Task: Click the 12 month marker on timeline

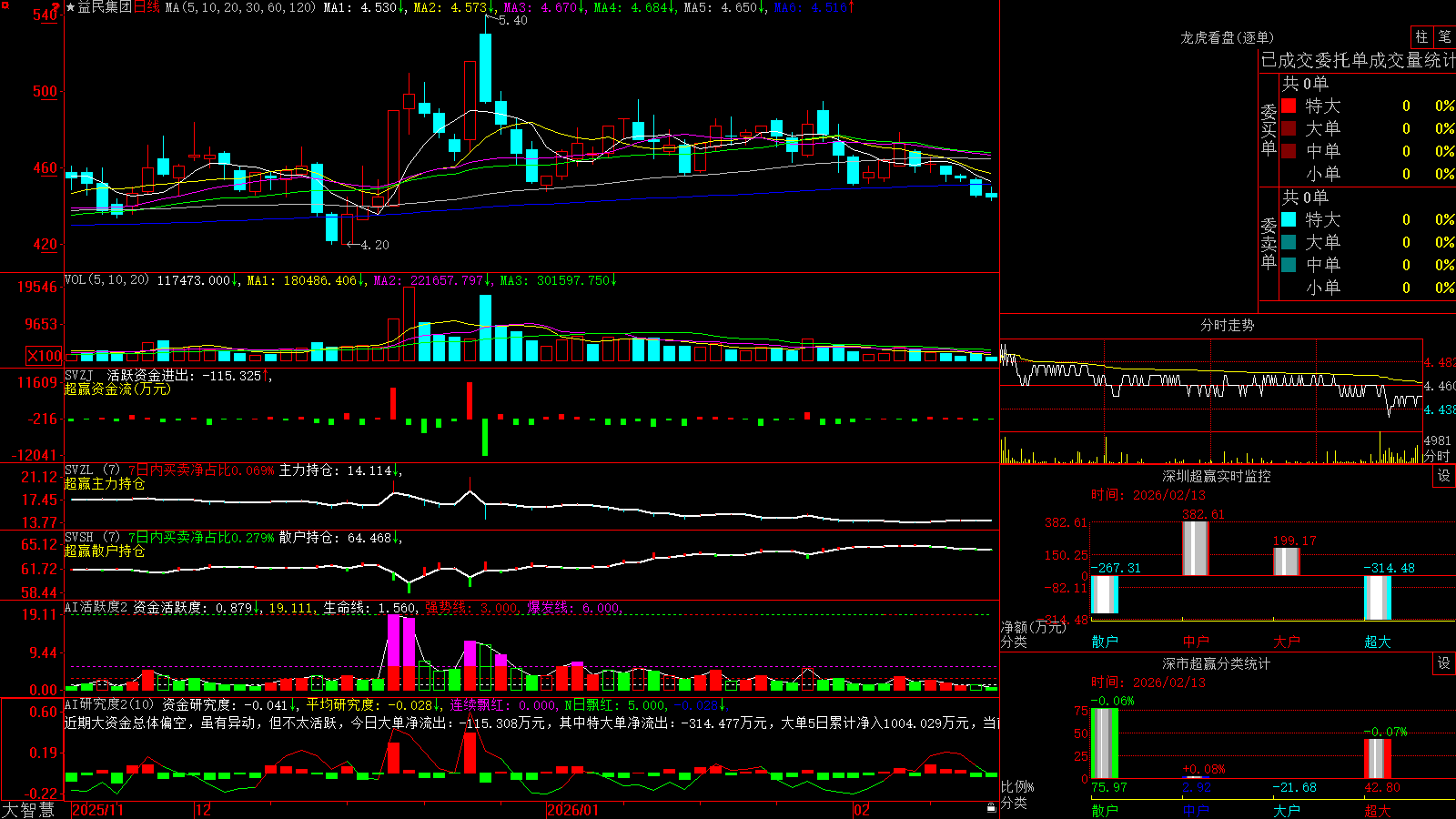Action: [x=204, y=810]
